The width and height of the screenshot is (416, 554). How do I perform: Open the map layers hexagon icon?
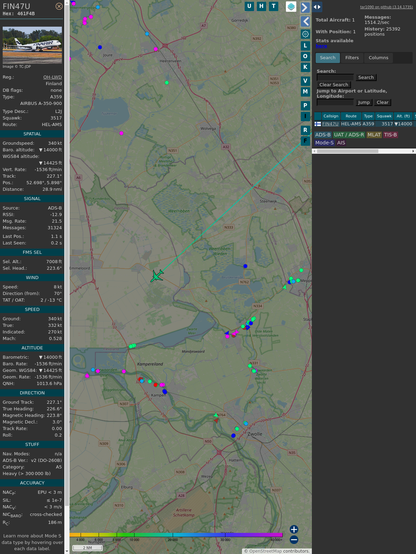coord(291,6)
